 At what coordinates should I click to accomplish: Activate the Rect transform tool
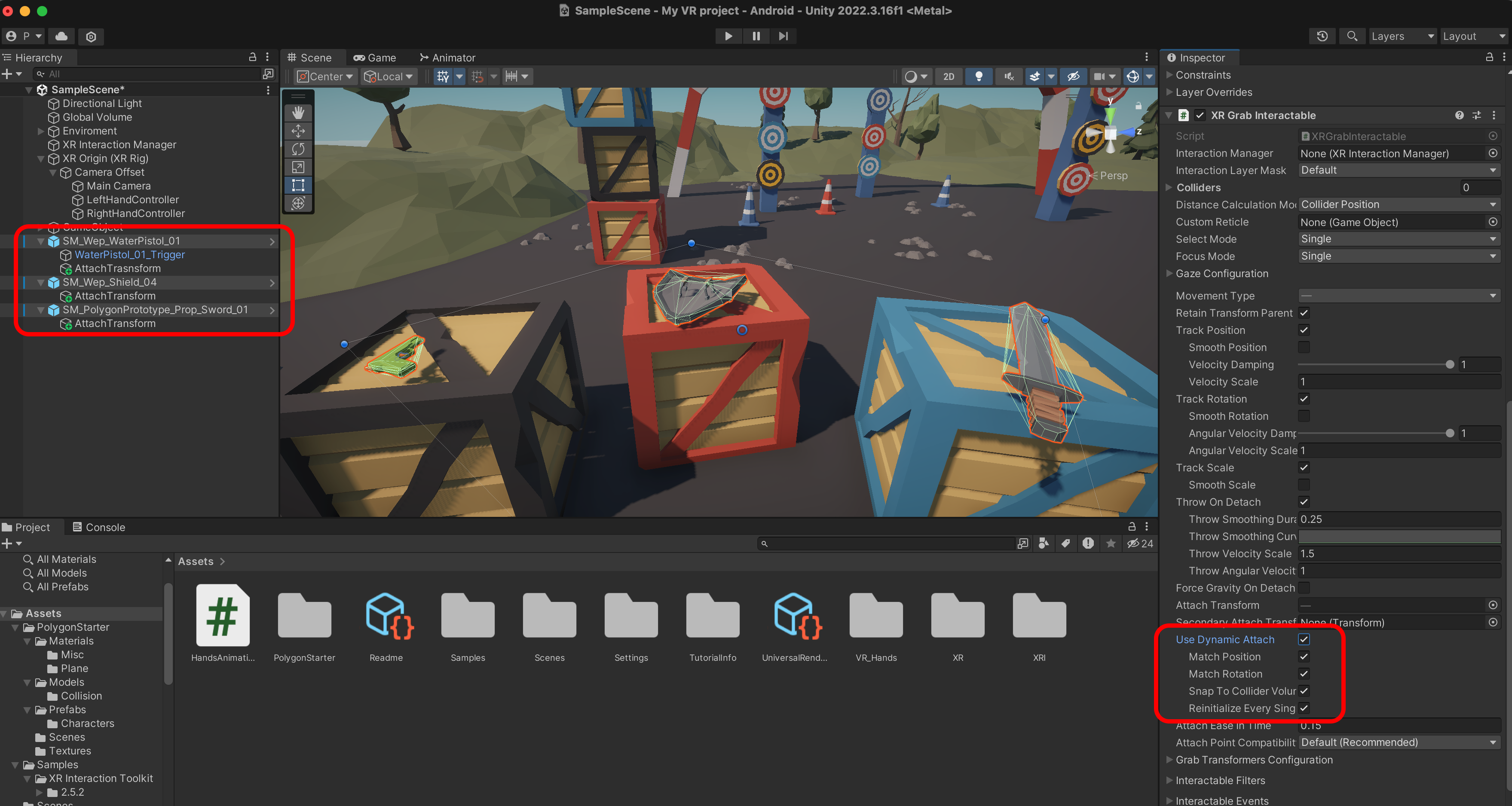pos(298,185)
